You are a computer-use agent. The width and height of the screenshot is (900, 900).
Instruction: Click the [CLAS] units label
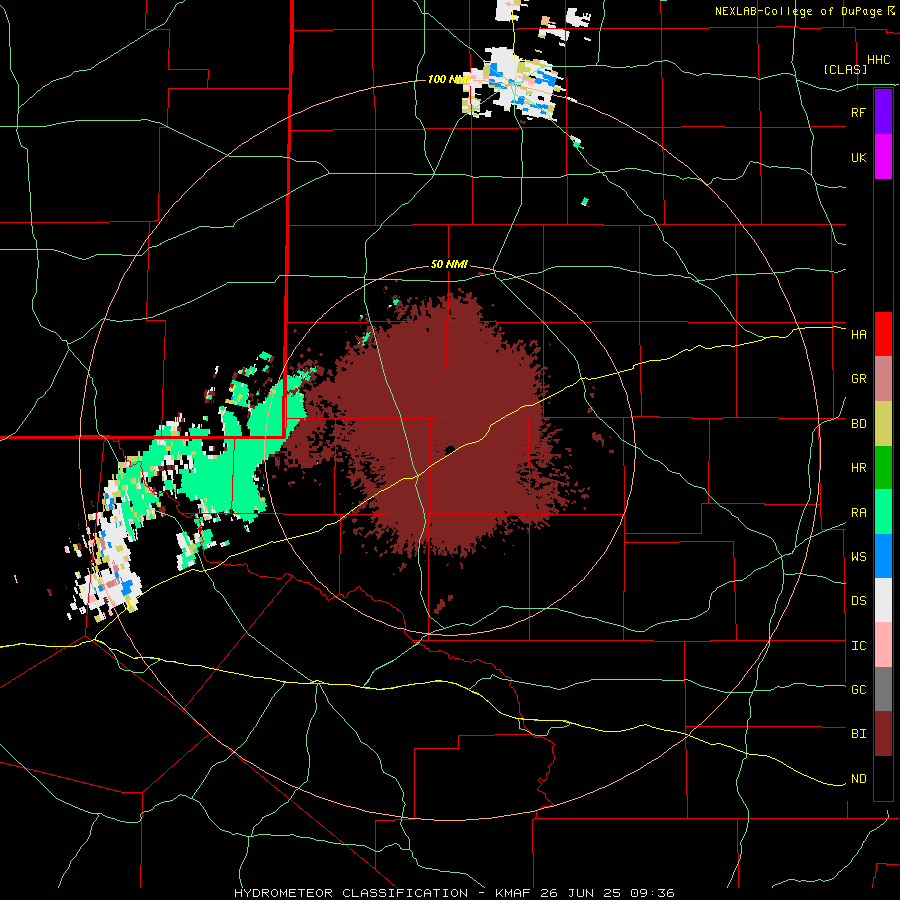click(845, 69)
